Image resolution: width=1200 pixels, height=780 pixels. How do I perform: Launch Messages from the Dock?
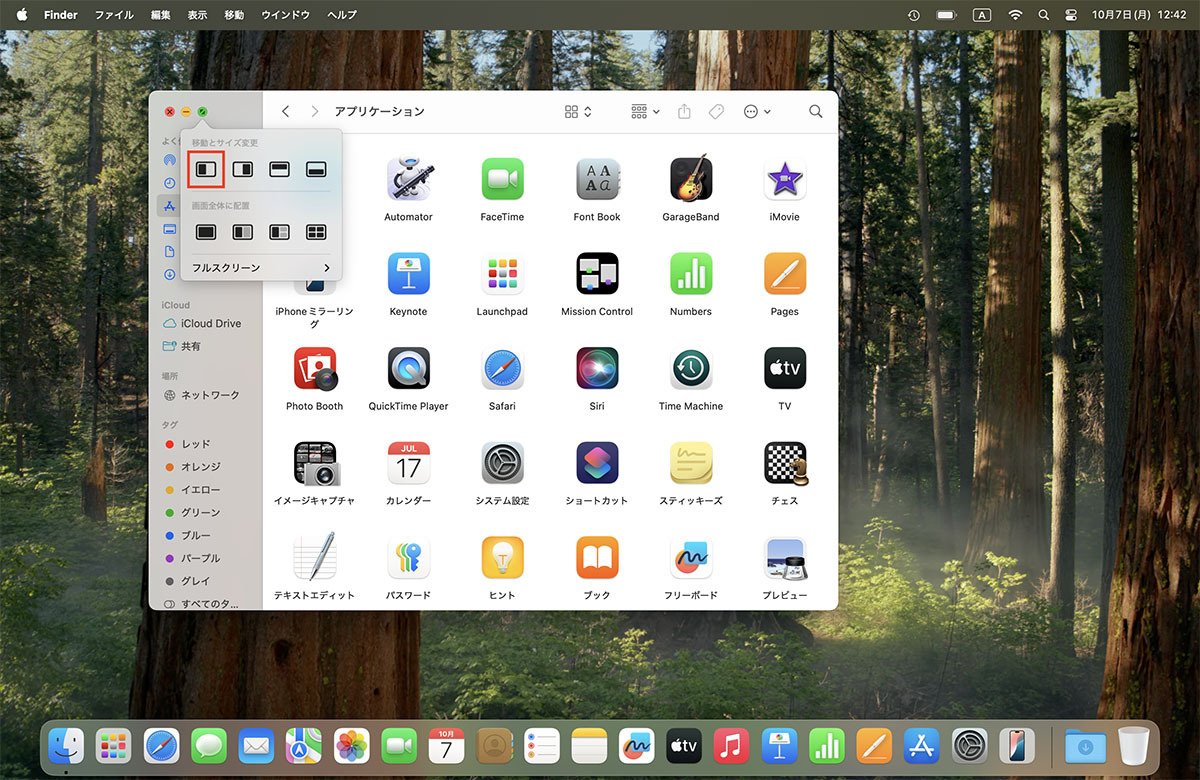(x=209, y=745)
